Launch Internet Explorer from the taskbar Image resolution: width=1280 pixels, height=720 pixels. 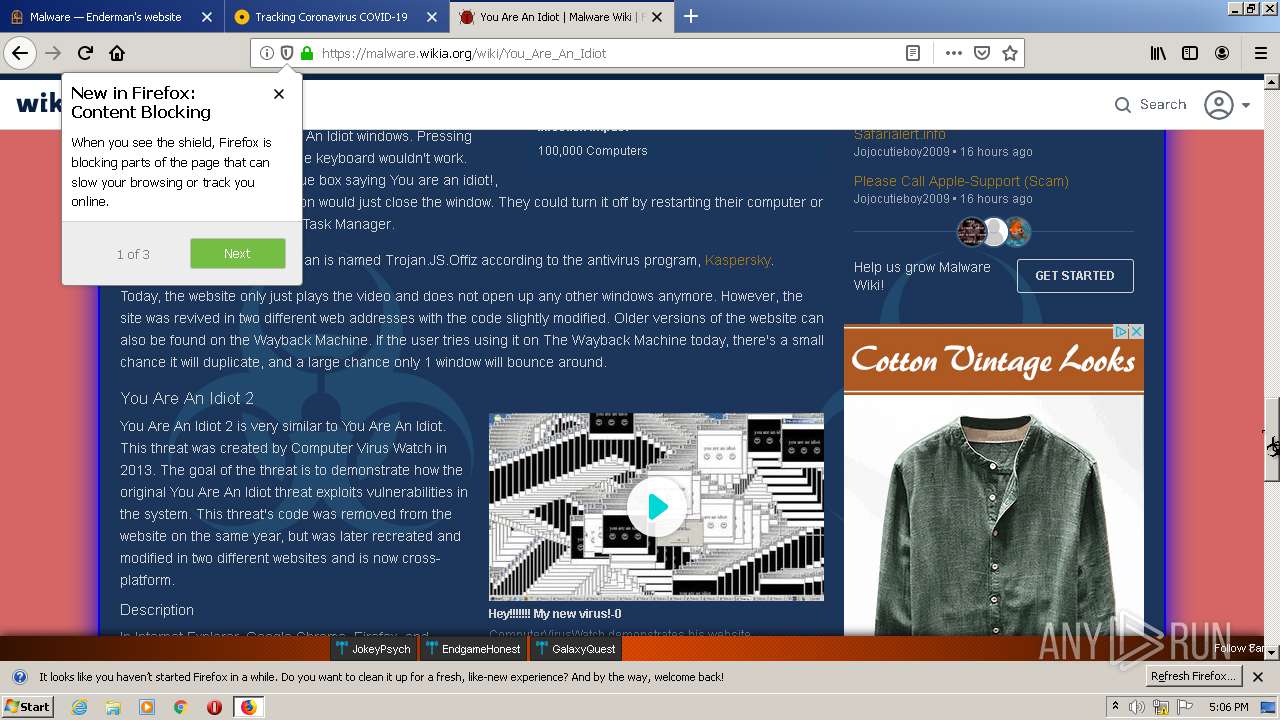[x=80, y=707]
